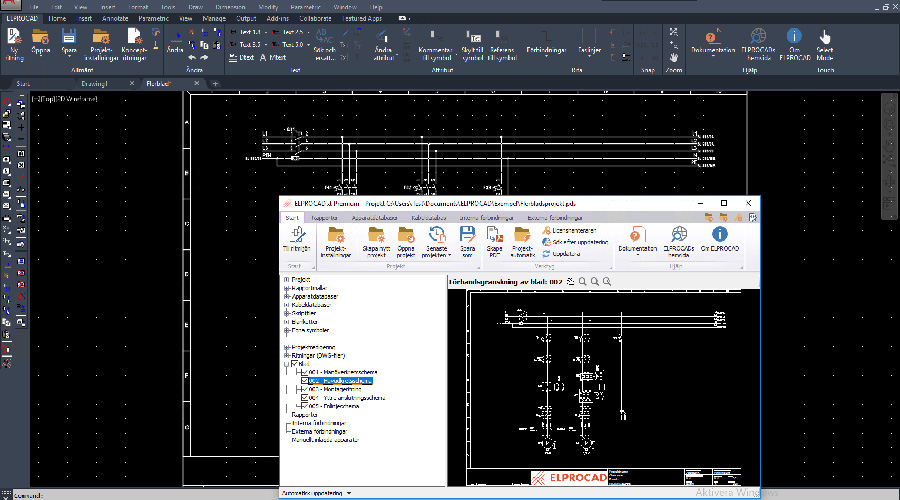Click the Öppna folder icon in the CAD ribbon
This screenshot has width=900, height=500.
tap(40, 37)
